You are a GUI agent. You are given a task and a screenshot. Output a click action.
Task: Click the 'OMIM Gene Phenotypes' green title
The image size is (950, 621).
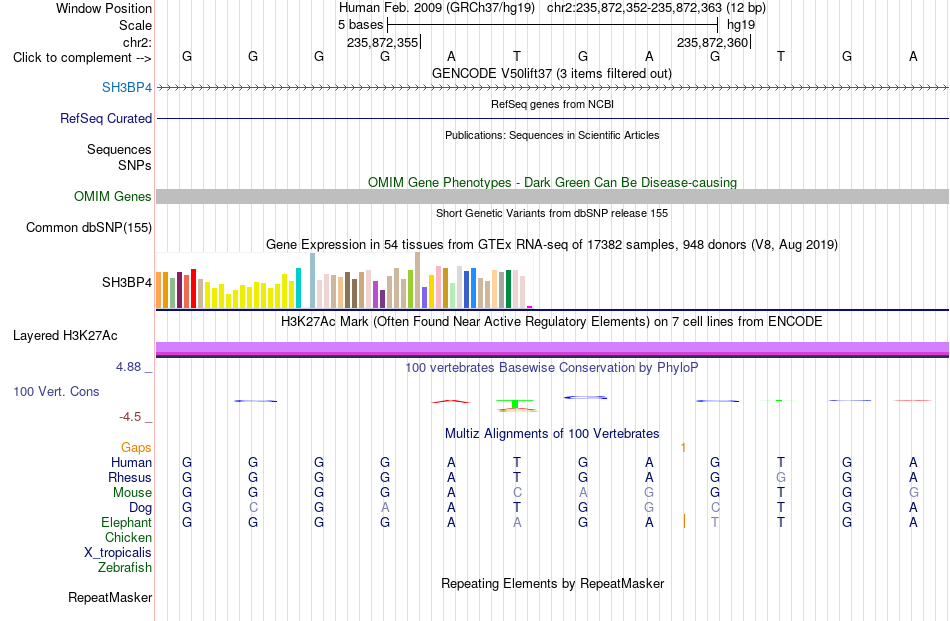tap(552, 182)
